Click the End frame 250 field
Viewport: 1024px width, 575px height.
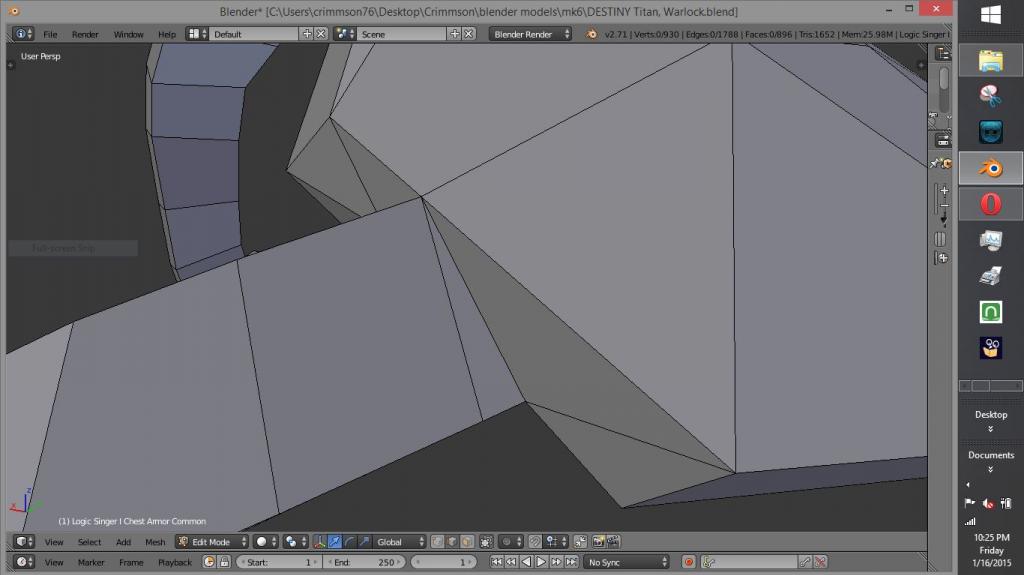pos(365,562)
